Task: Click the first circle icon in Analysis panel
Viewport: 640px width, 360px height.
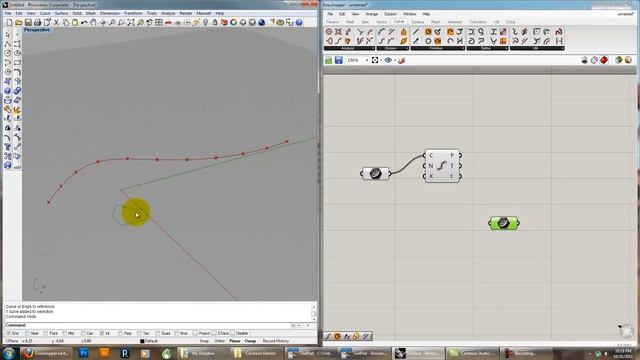Action: [329, 31]
